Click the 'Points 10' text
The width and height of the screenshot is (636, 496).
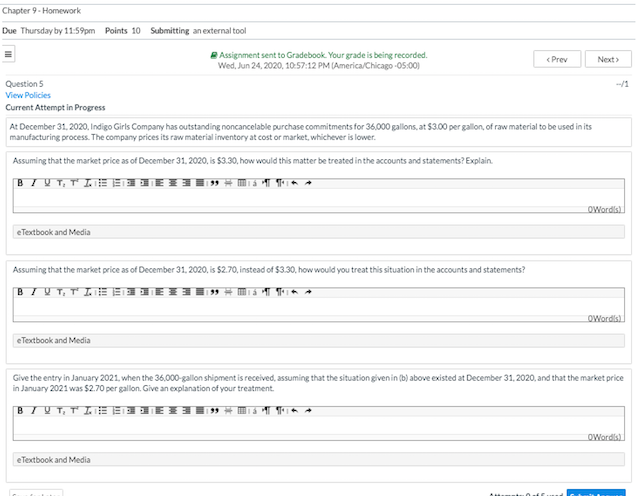pos(123,31)
